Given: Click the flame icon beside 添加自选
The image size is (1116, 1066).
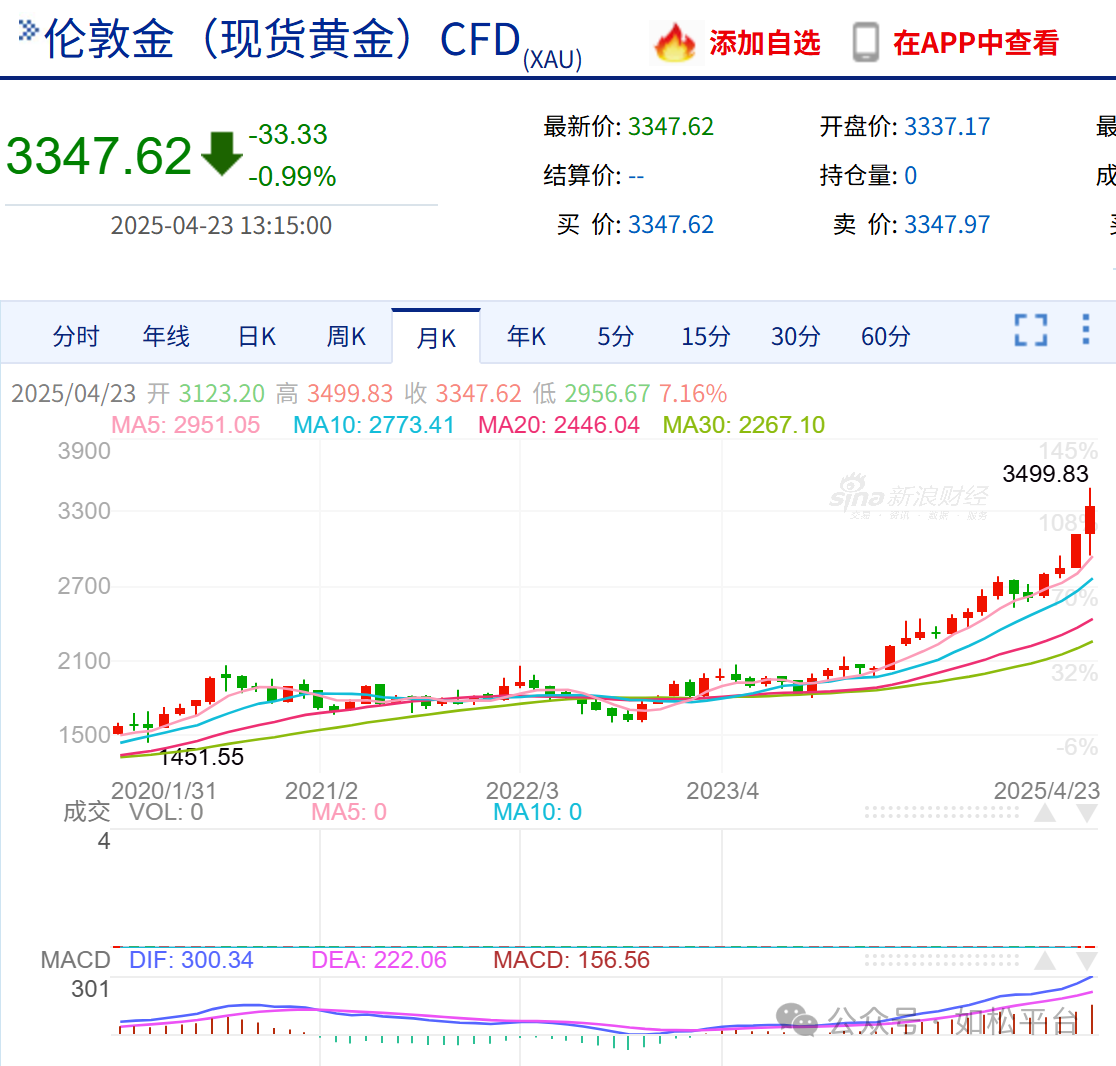Looking at the screenshot, I should click(x=674, y=43).
